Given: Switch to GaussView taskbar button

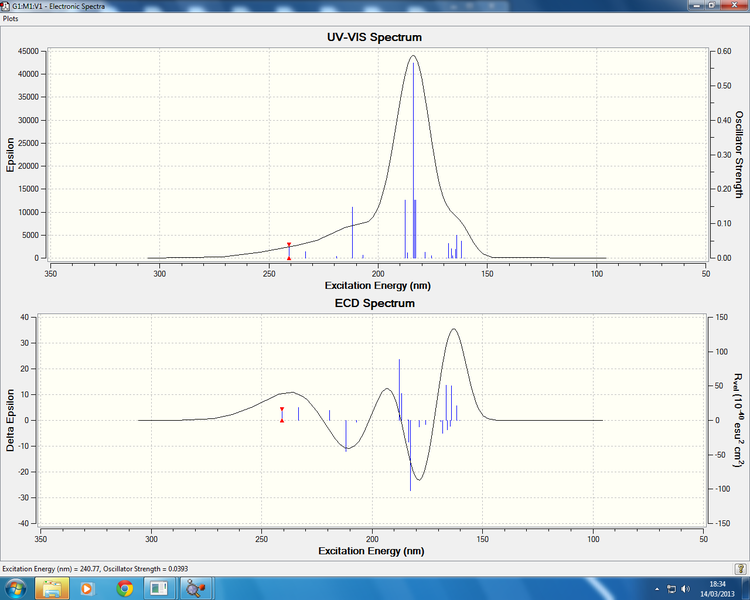Looking at the screenshot, I should click(196, 588).
